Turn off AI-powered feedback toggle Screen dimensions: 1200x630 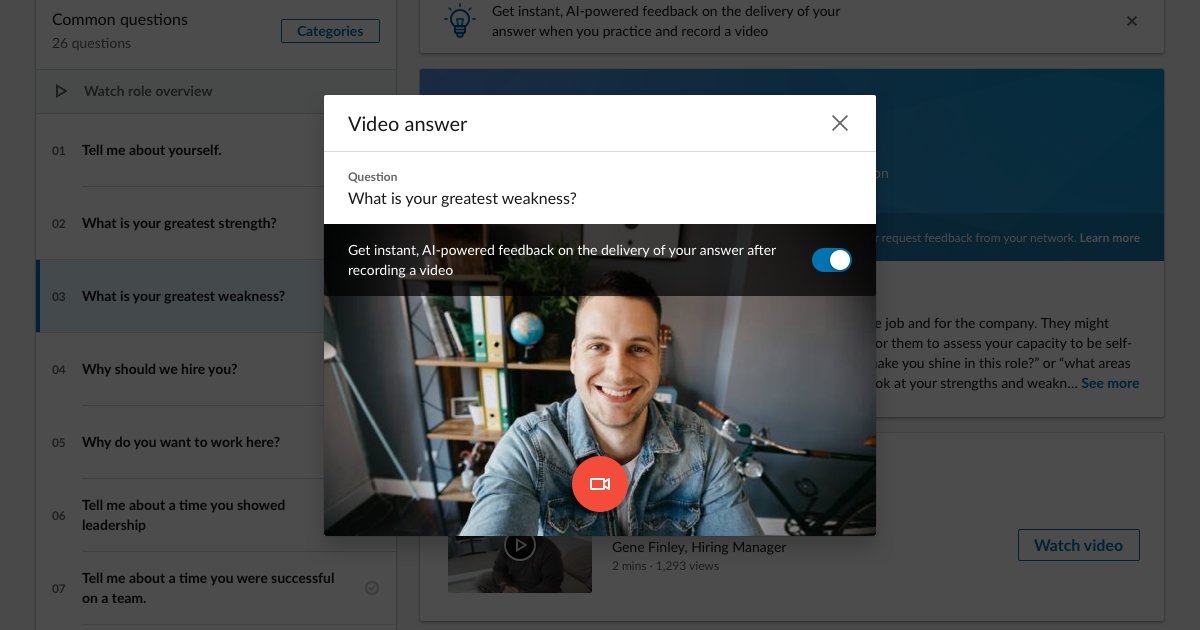click(x=832, y=260)
